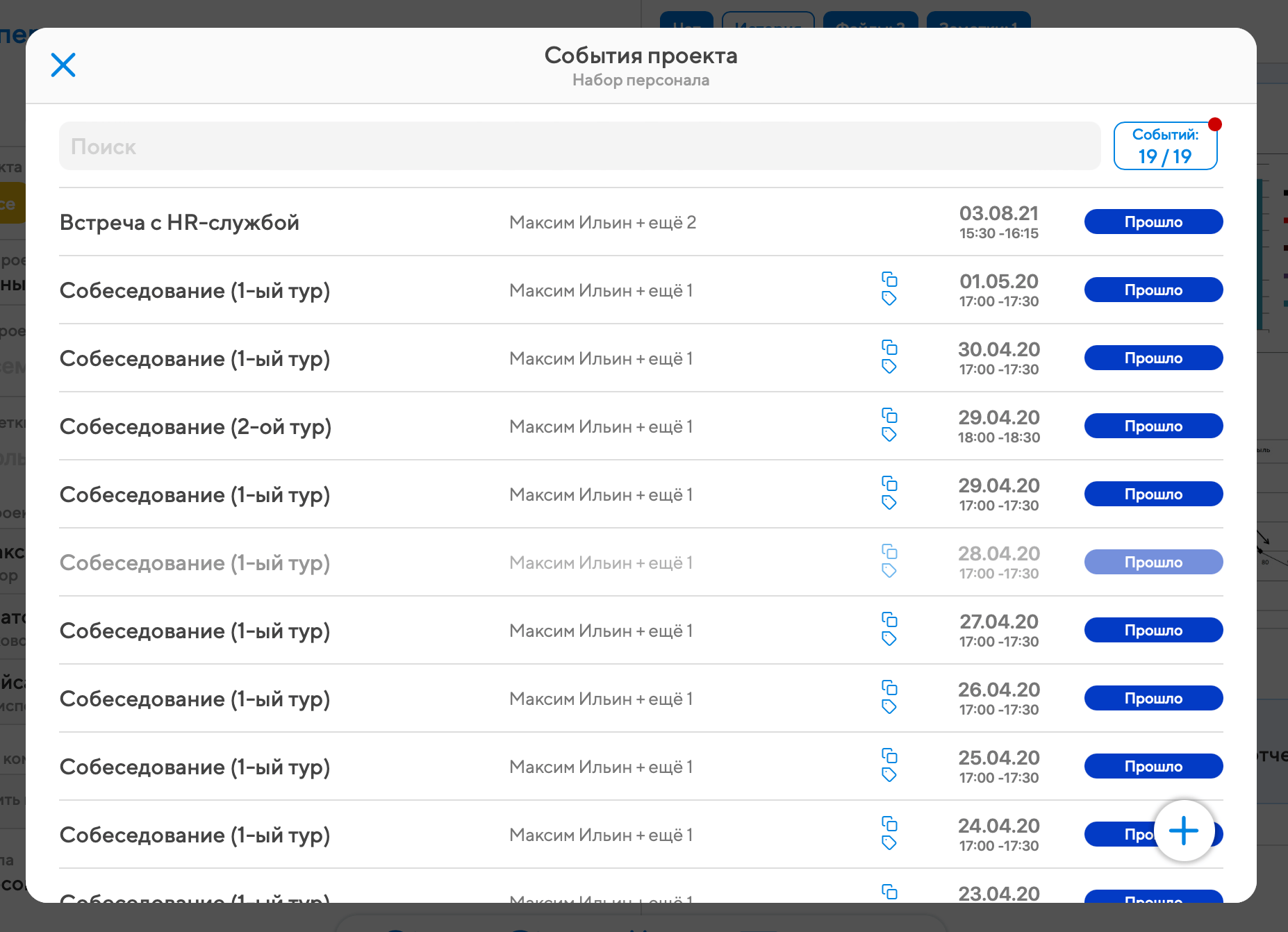
Task: Click the Поиск search field
Action: pos(579,147)
